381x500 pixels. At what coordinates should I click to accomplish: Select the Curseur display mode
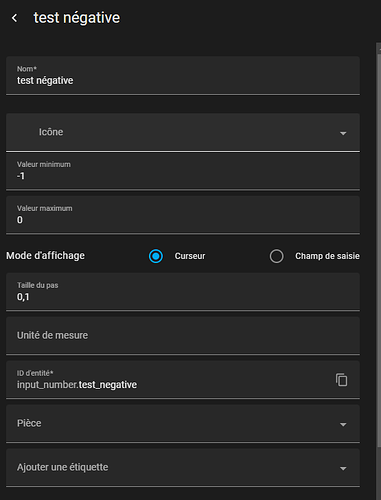(x=156, y=256)
